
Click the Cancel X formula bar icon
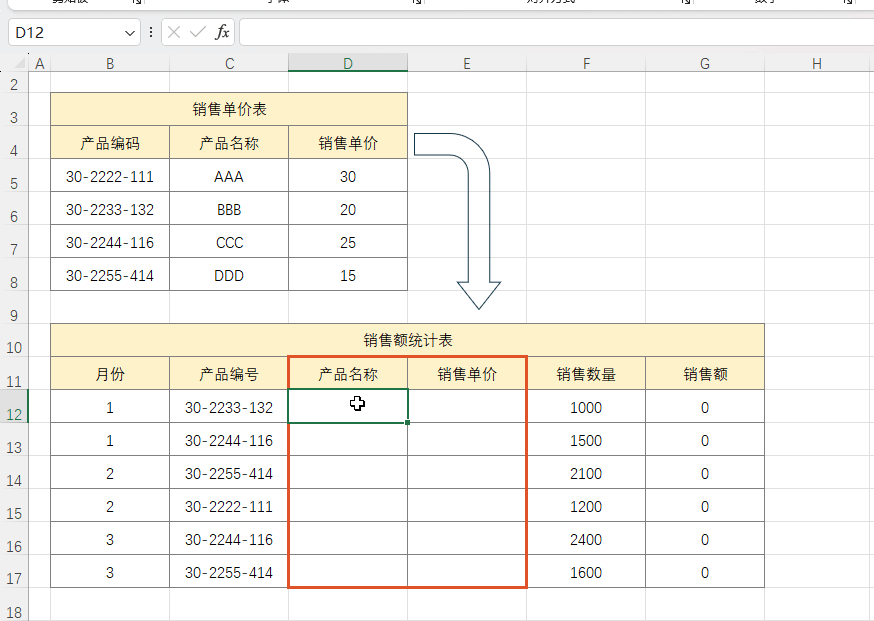[174, 32]
